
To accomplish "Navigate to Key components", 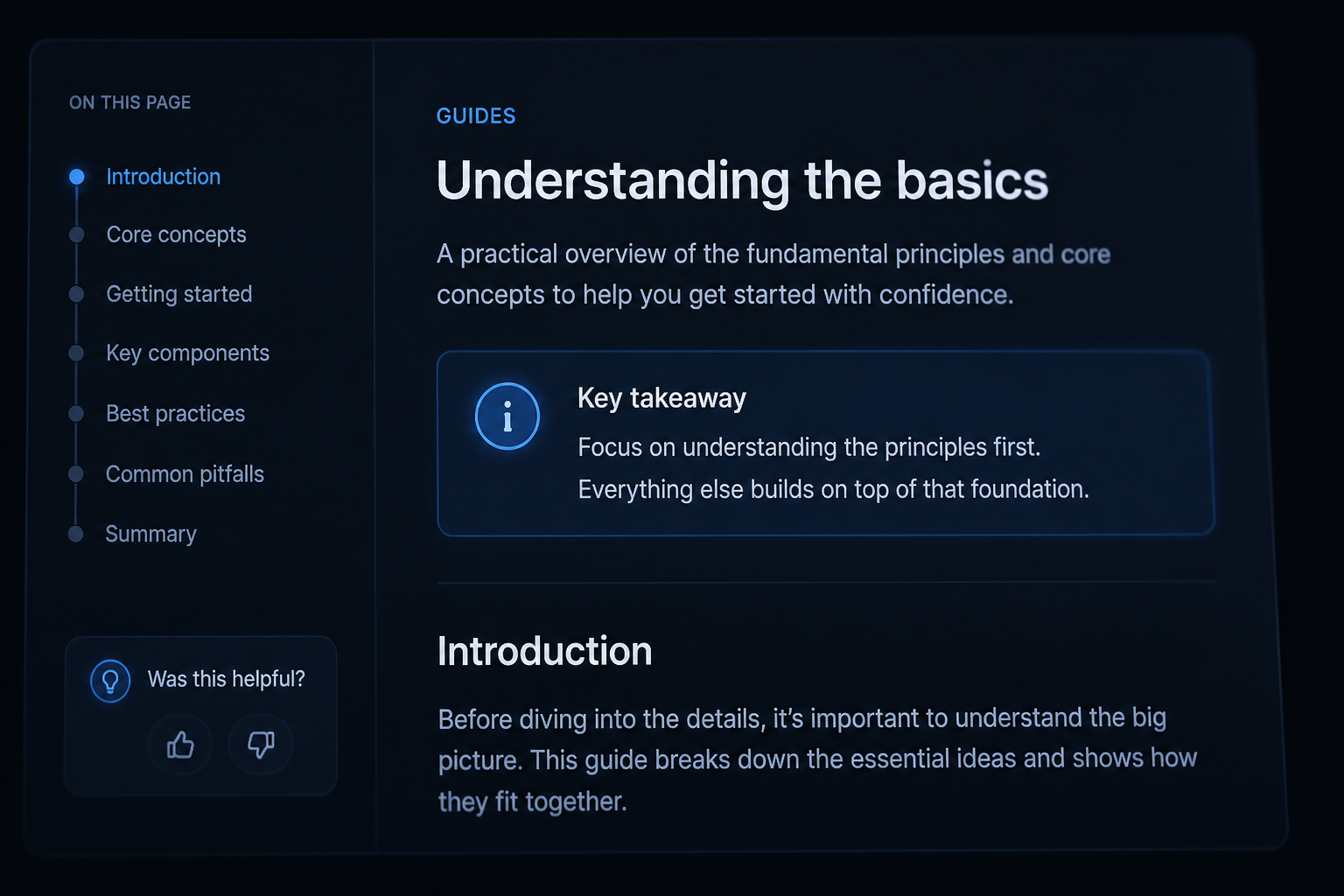I will [x=187, y=353].
